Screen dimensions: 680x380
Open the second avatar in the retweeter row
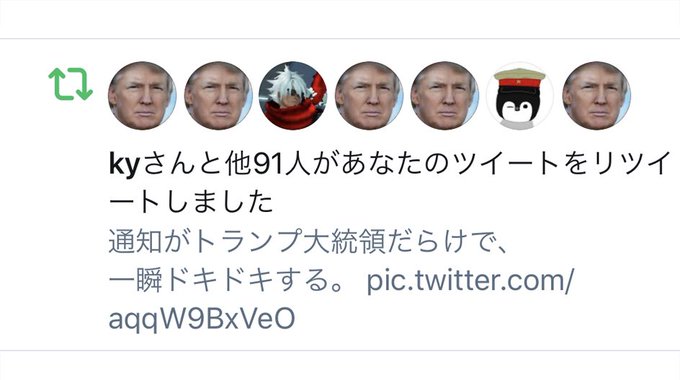click(x=218, y=95)
